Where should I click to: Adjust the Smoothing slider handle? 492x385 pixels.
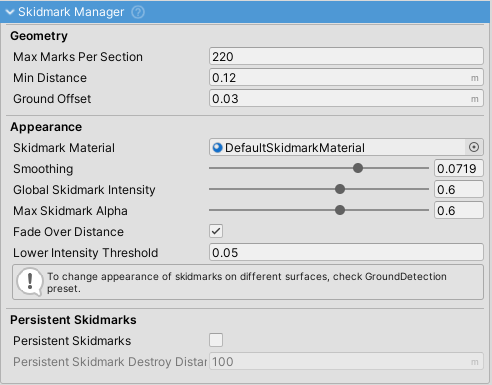click(x=358, y=168)
